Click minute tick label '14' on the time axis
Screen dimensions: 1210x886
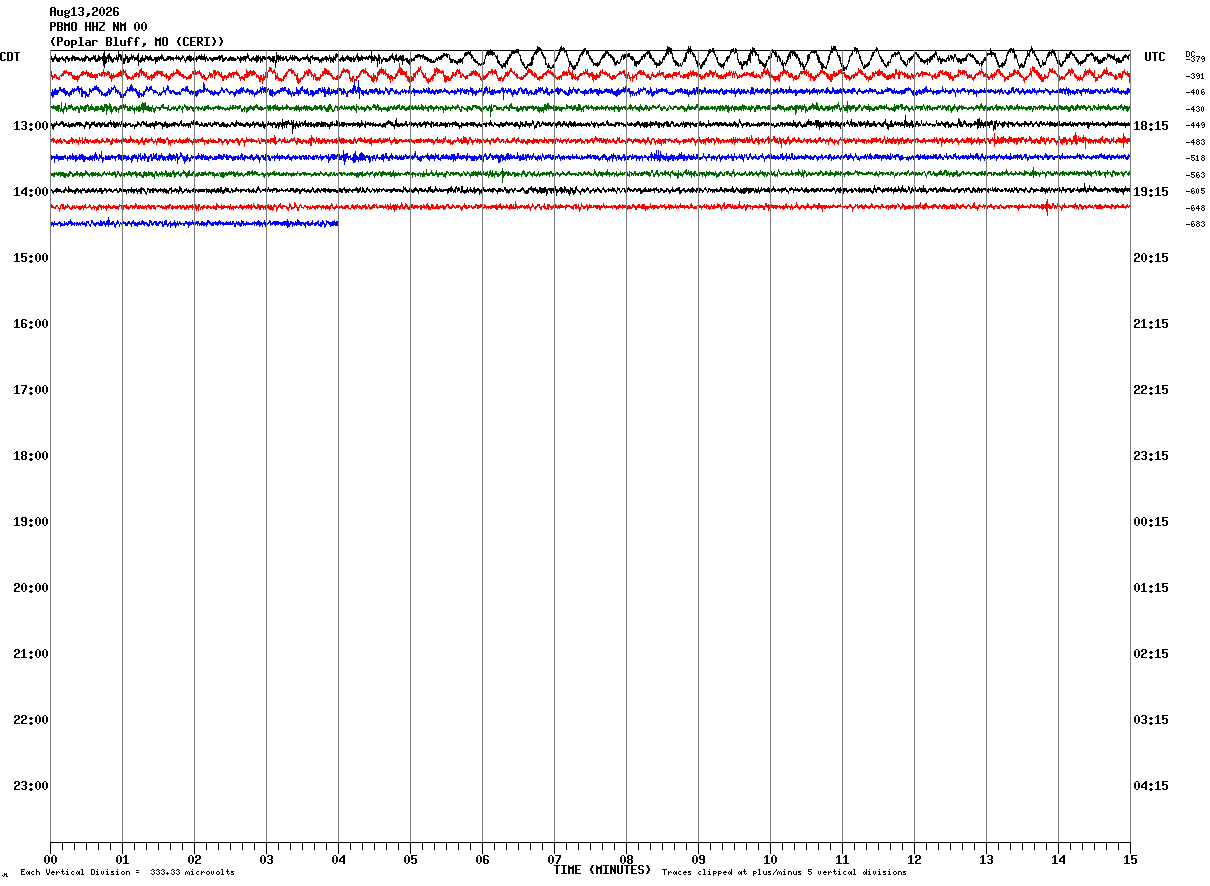point(1058,860)
